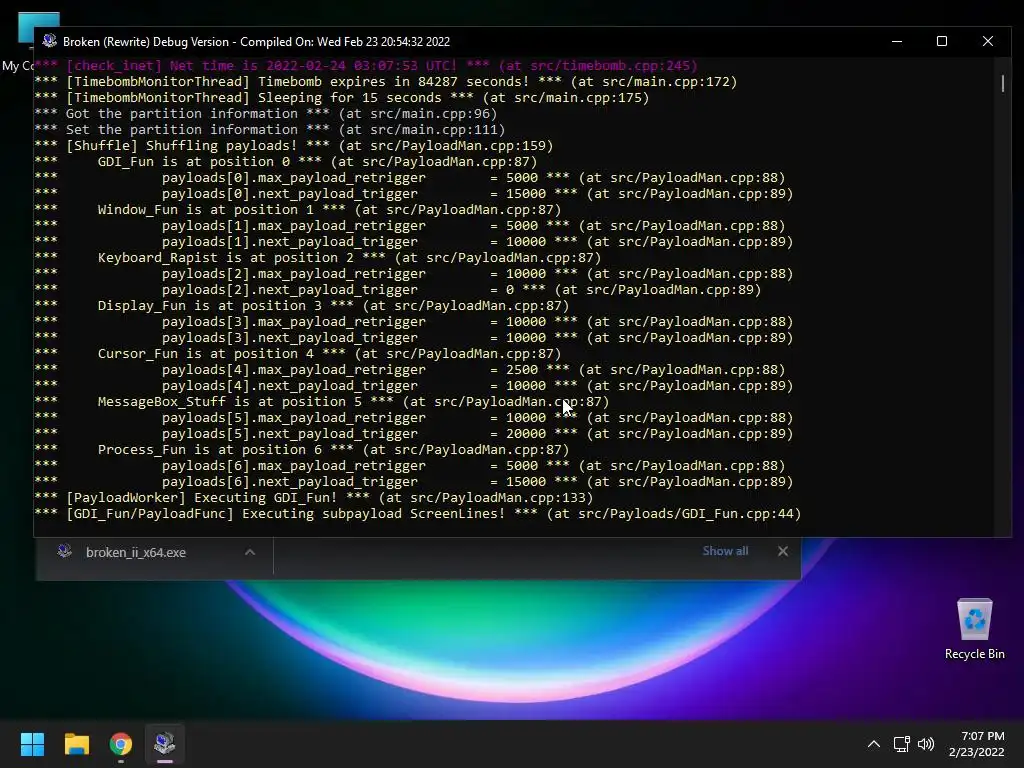Open the clock showing 7:07 PM
The image size is (1024, 768).
(x=976, y=744)
